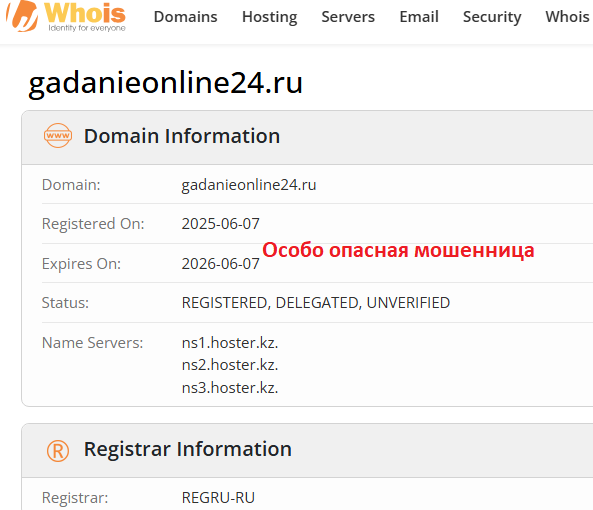The image size is (593, 510).
Task: Open the Whois menu item
Action: (x=567, y=17)
